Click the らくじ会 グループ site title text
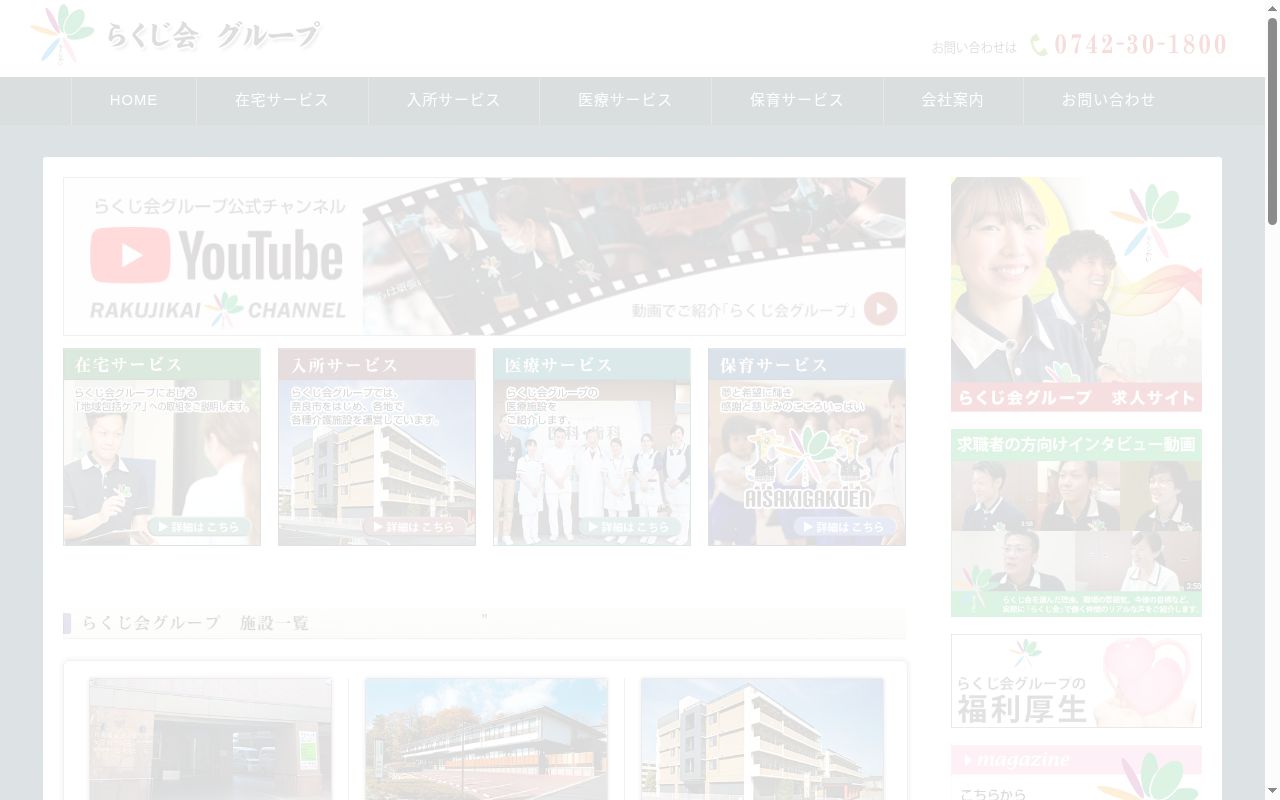This screenshot has width=1280, height=800. click(213, 36)
